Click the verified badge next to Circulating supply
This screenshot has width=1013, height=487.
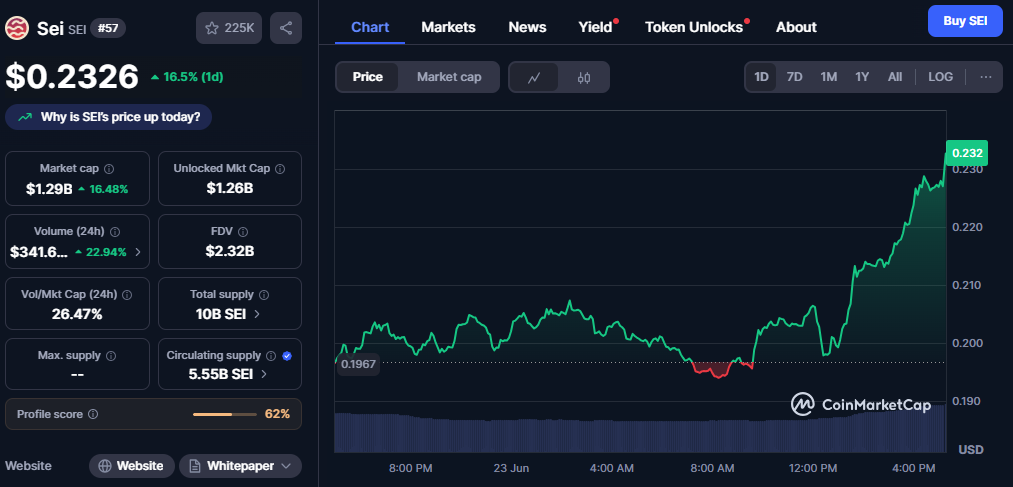pos(287,356)
